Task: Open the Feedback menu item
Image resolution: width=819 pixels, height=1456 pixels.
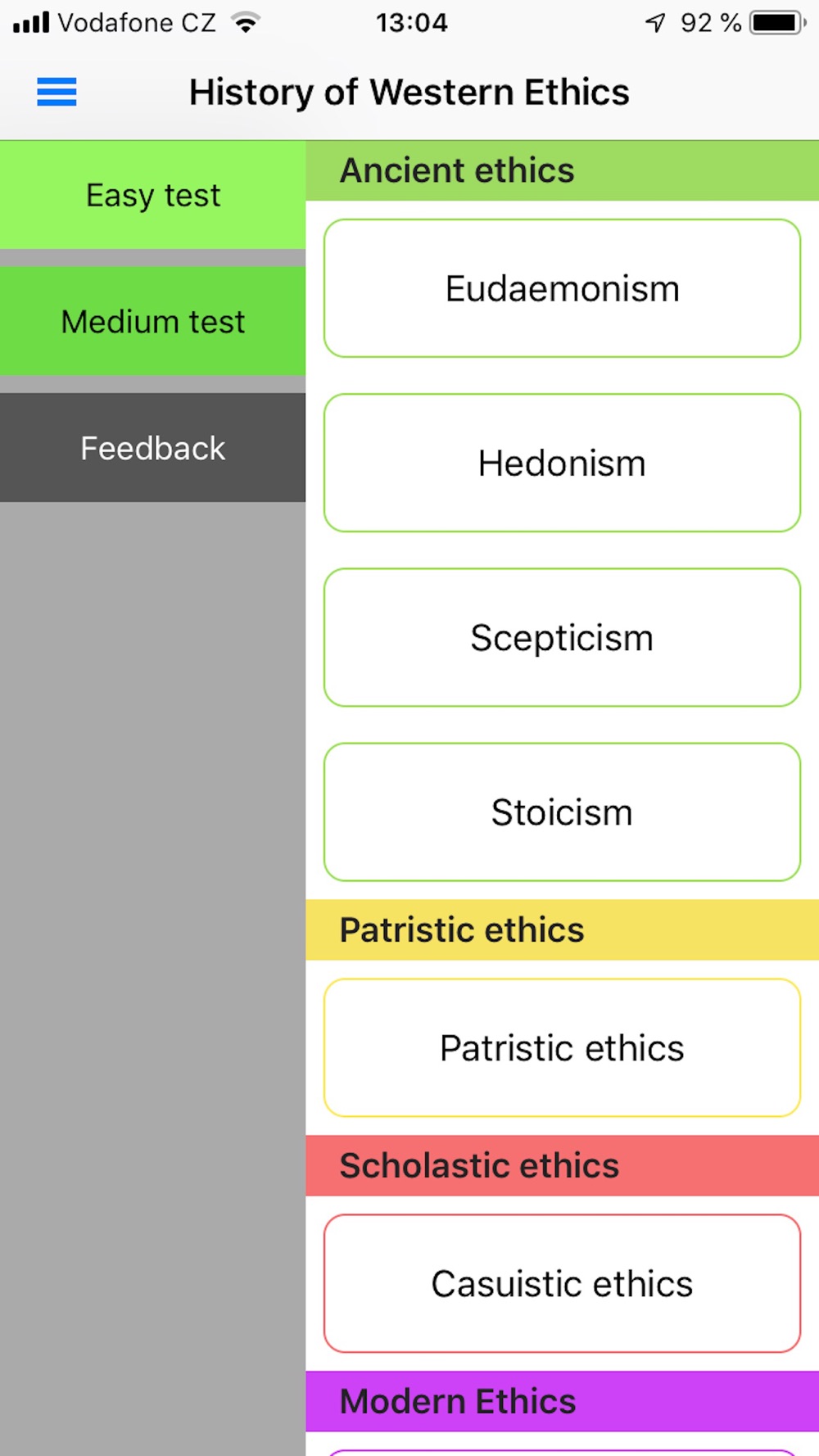Action: (153, 447)
